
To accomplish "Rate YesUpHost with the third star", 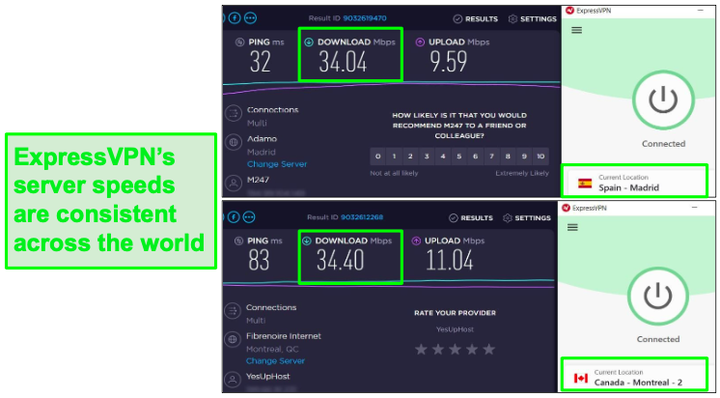I will [x=455, y=349].
